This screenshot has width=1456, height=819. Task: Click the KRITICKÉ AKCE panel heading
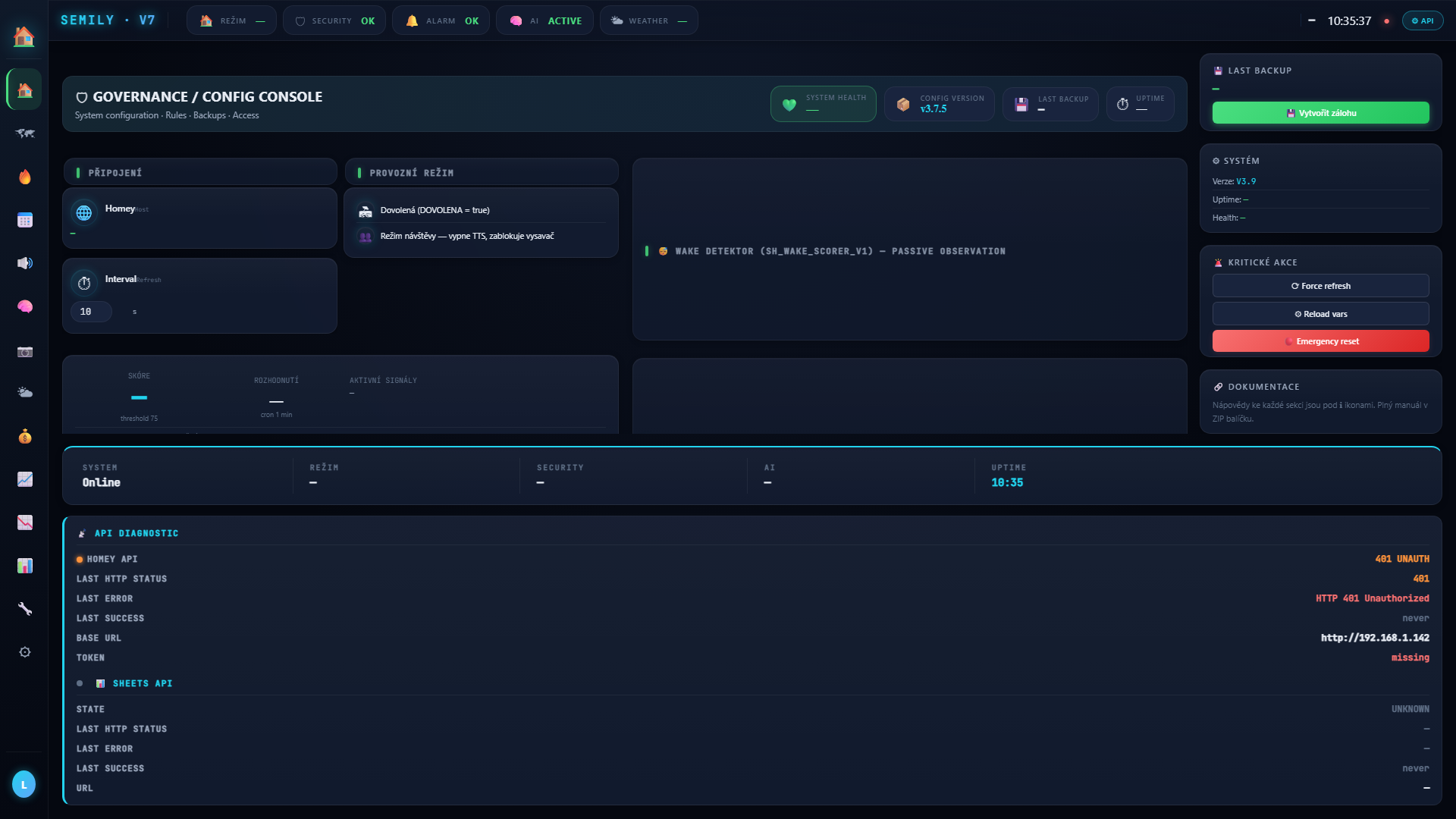tap(1263, 262)
